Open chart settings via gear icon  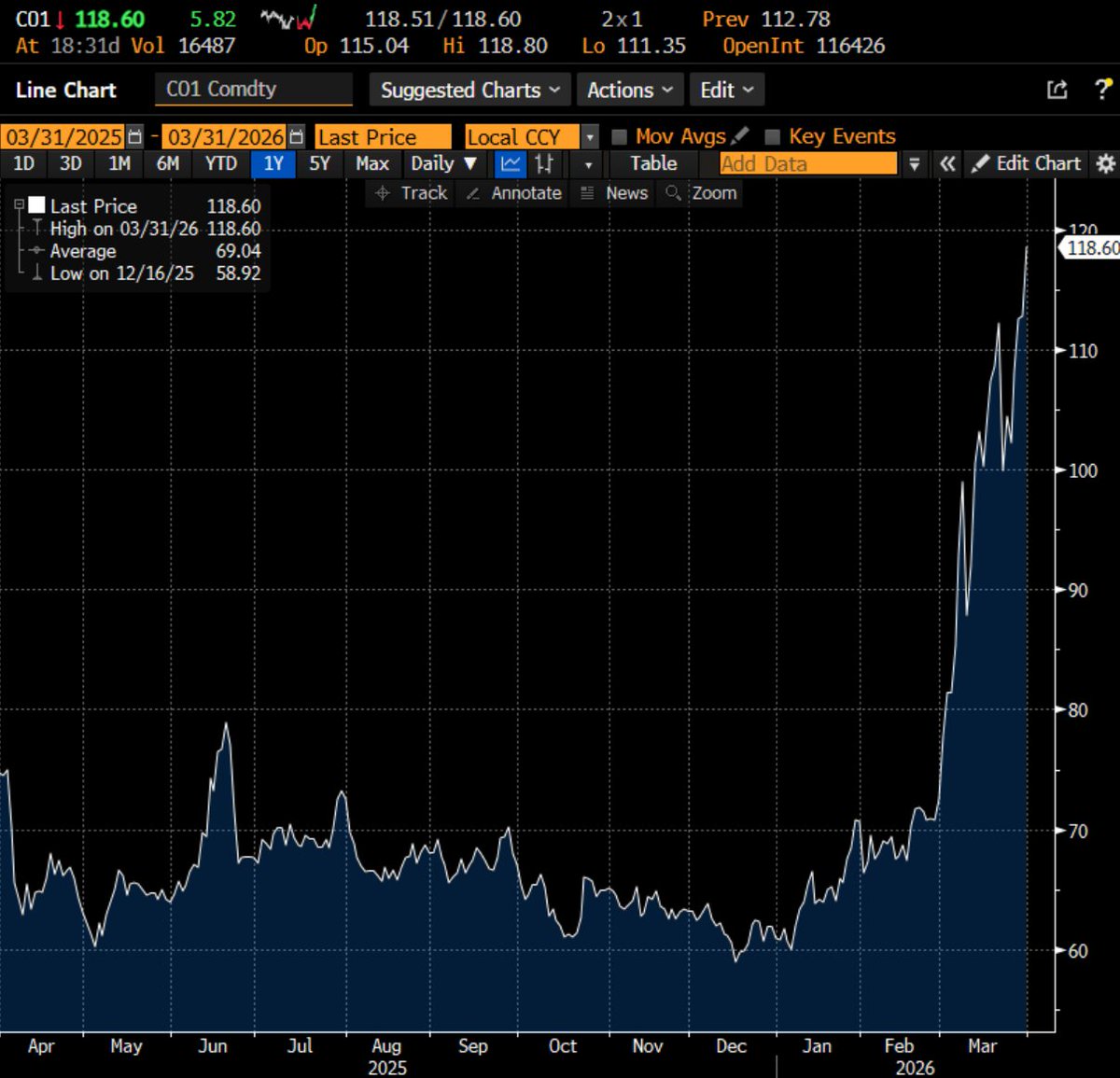(x=1105, y=163)
